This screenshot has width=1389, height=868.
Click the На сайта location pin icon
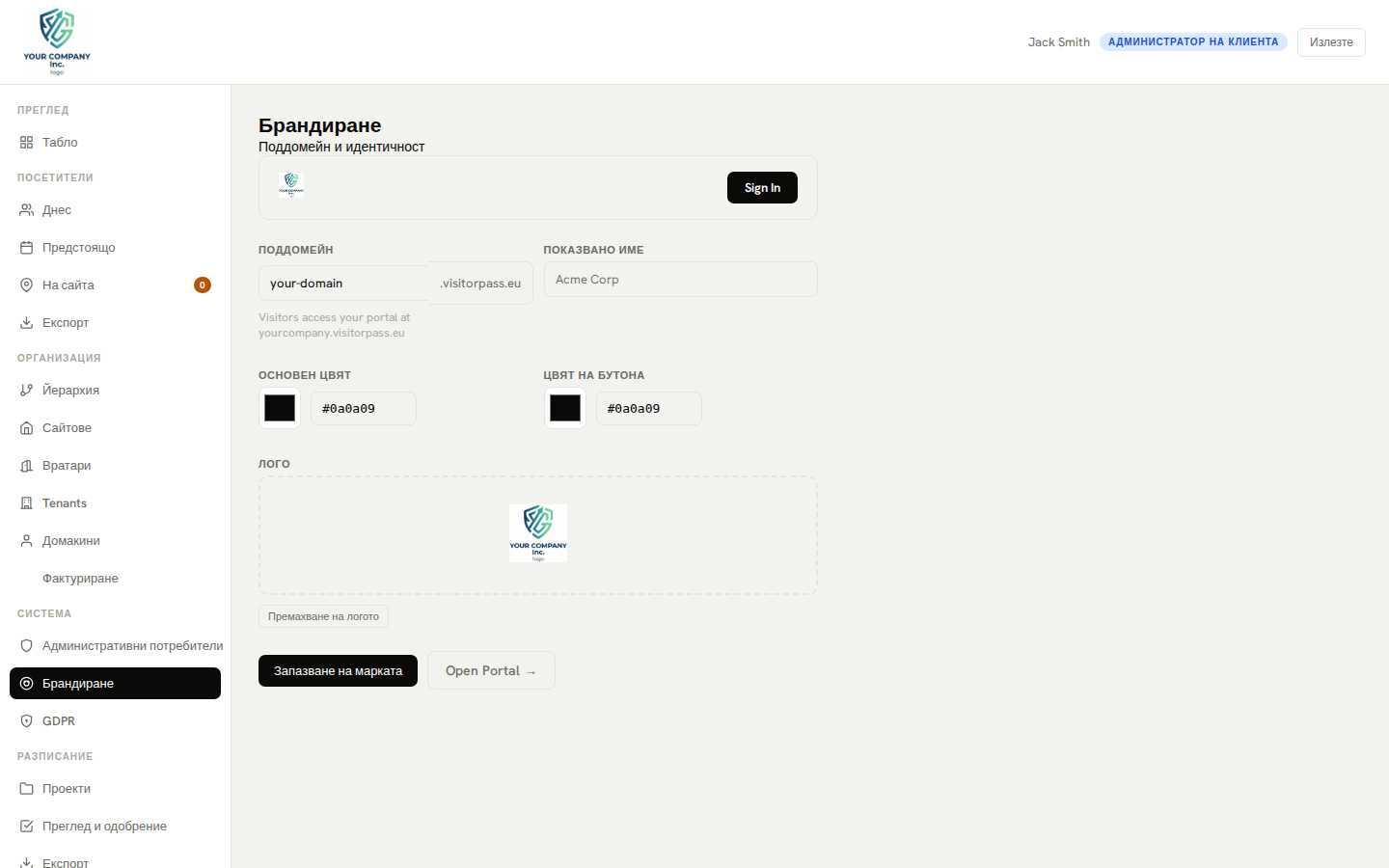[x=26, y=285]
